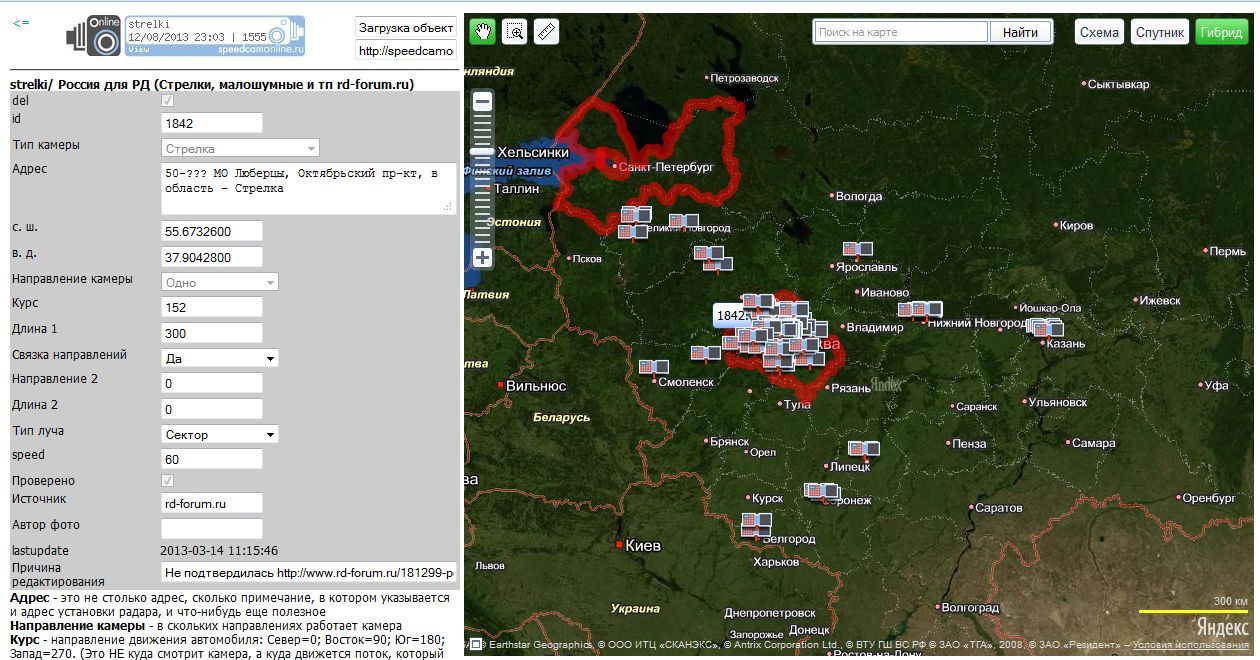Switch map to Схема view
The image size is (1260, 660).
1099,32
